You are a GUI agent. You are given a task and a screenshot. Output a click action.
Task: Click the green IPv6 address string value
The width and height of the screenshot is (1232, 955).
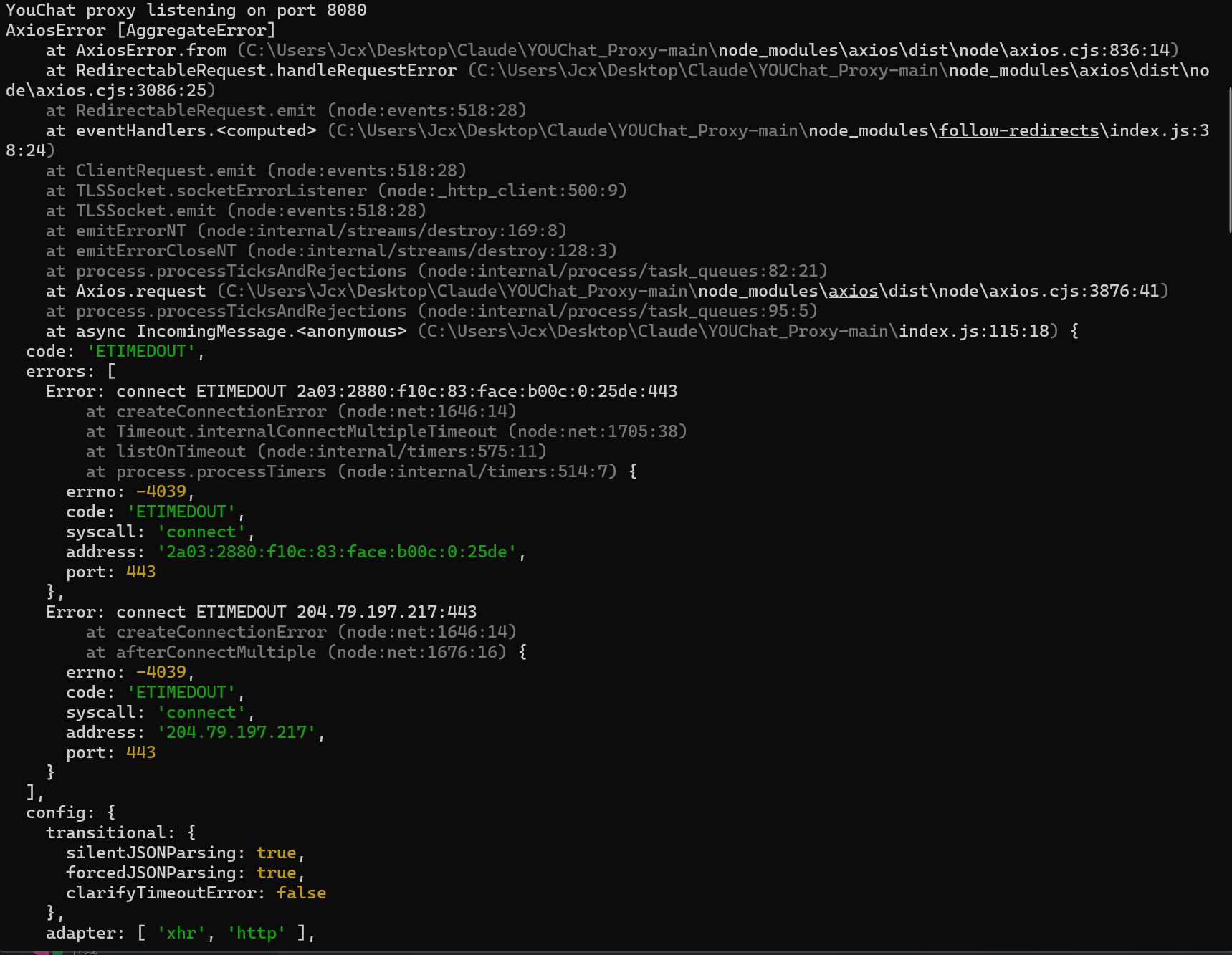(x=336, y=552)
